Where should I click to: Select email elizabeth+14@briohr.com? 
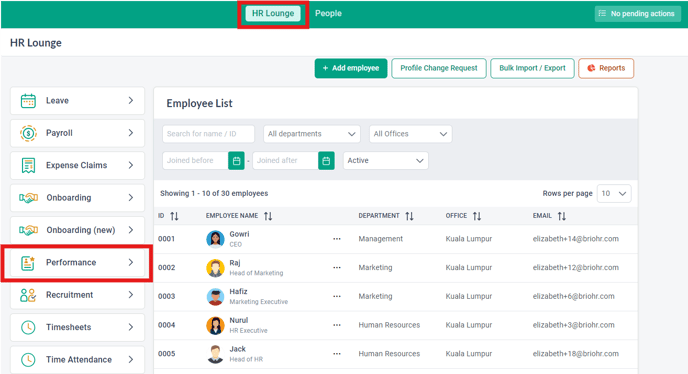pos(576,239)
